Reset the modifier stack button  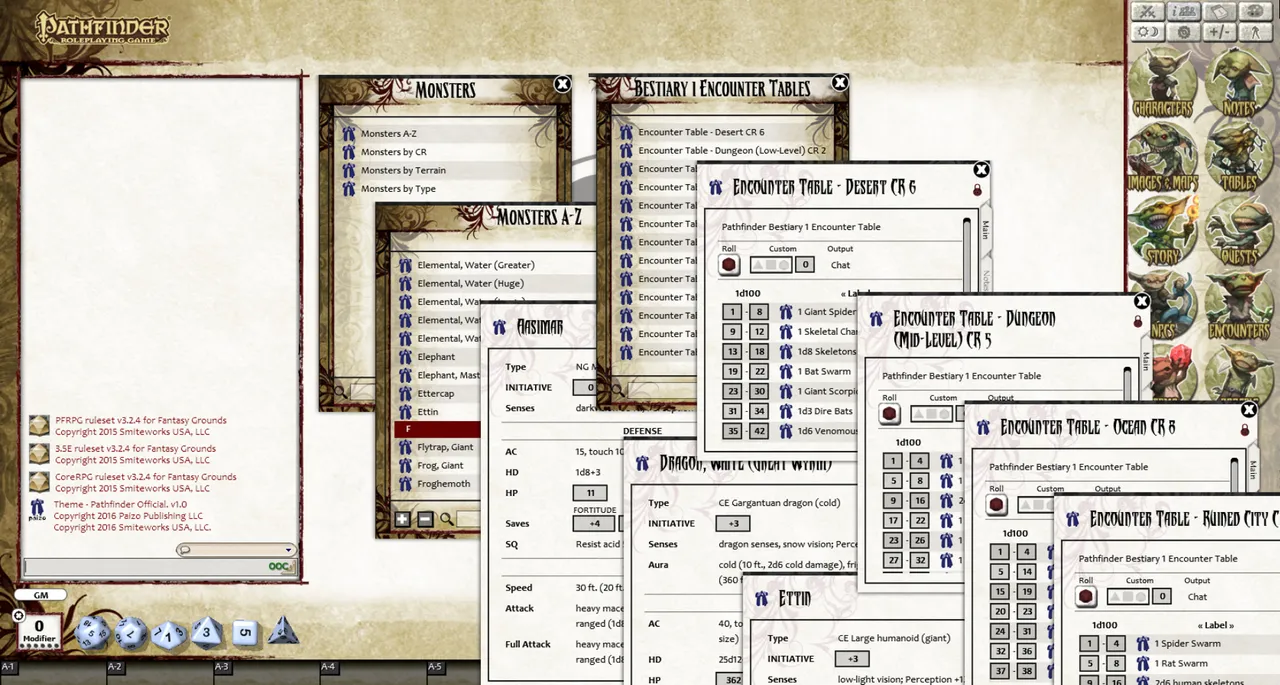(x=19, y=616)
